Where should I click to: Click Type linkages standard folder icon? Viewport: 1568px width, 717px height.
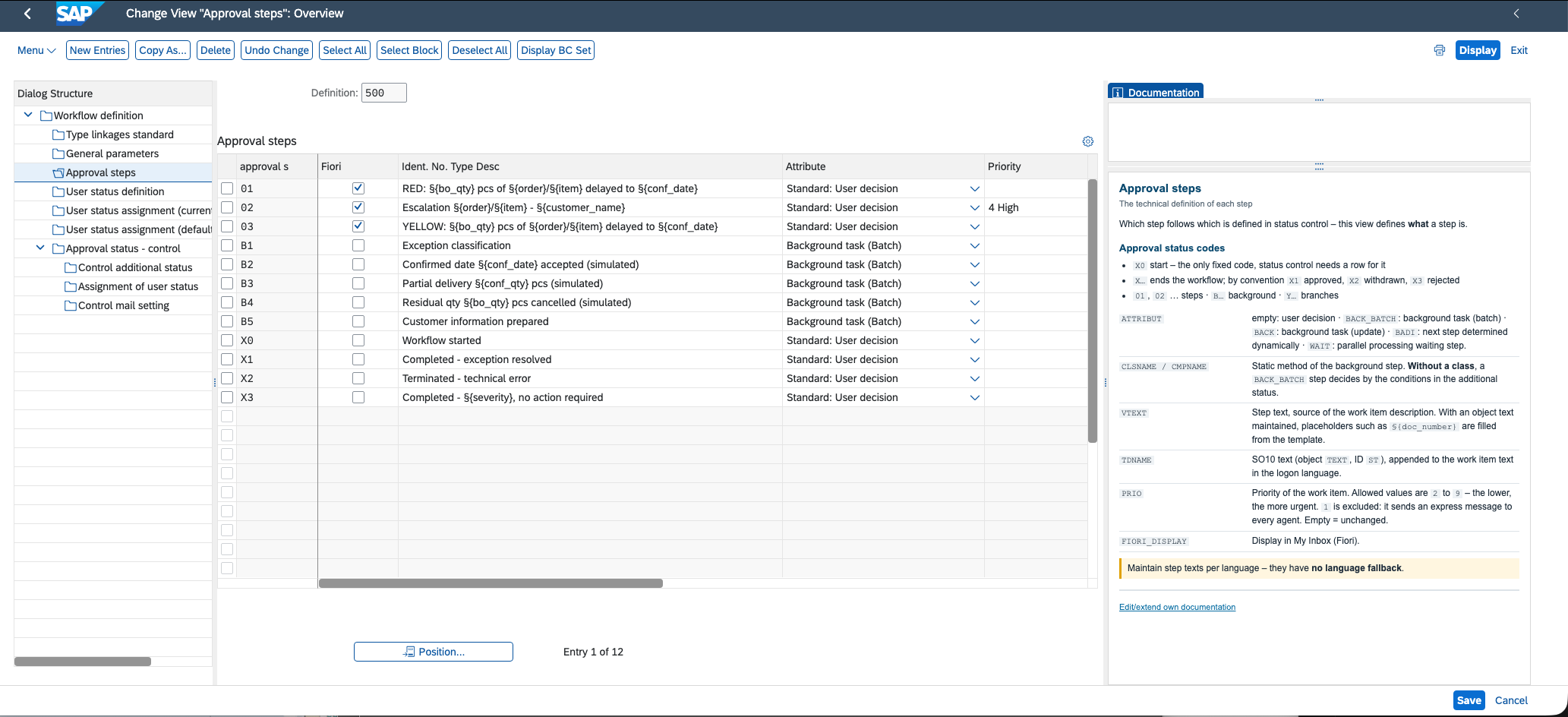click(x=58, y=134)
